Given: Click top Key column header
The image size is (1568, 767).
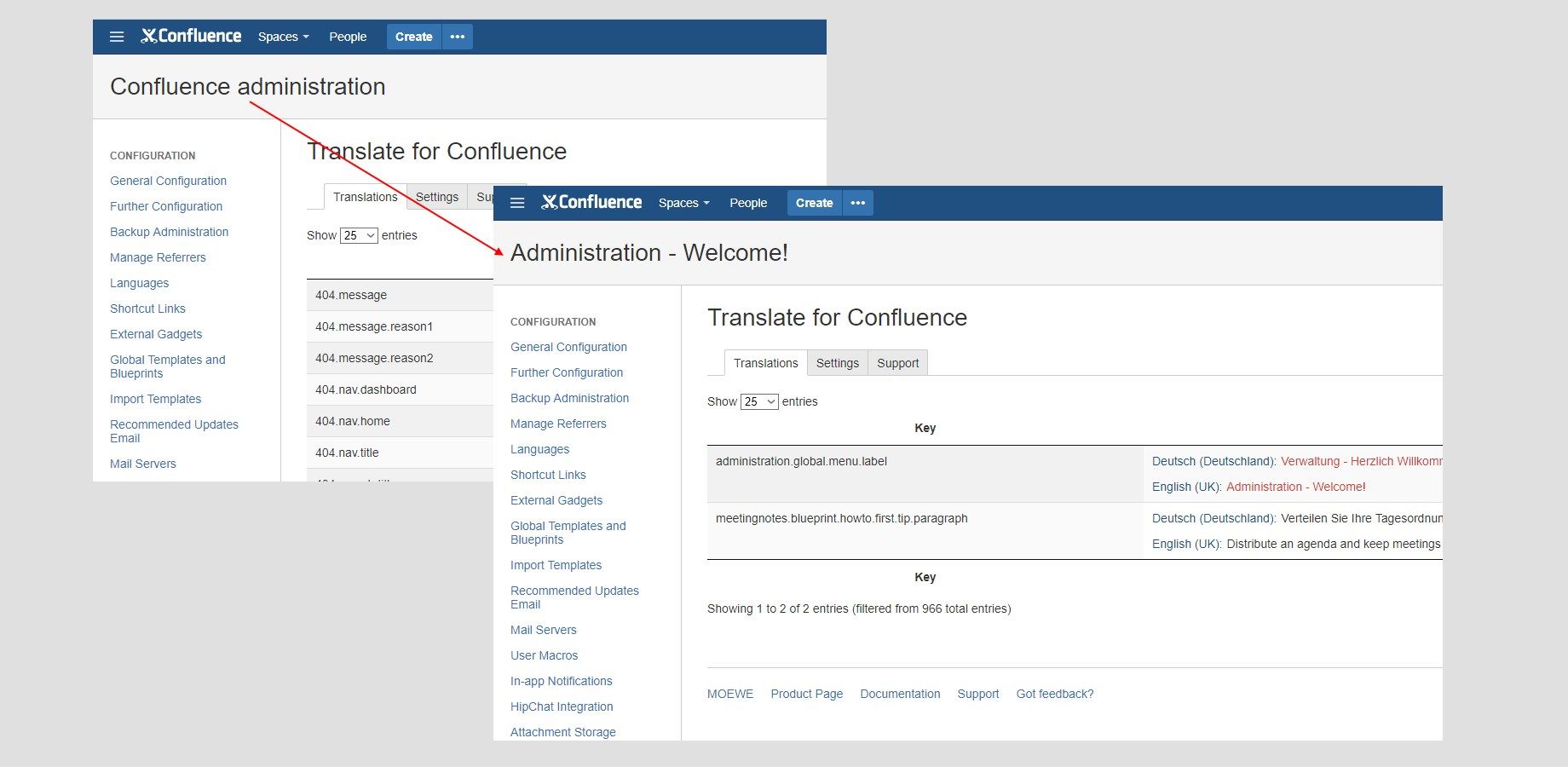Looking at the screenshot, I should [x=925, y=428].
